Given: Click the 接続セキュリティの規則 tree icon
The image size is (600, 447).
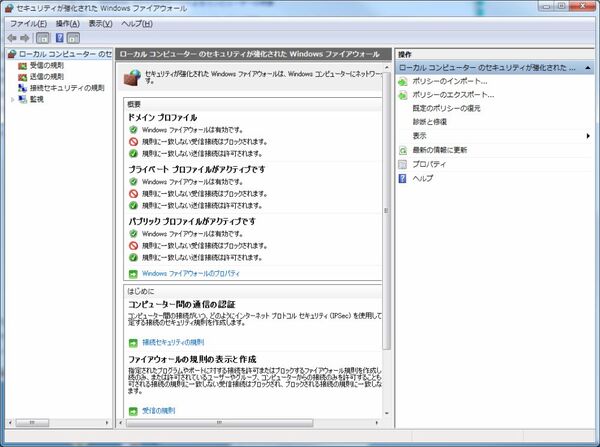Looking at the screenshot, I should [x=23, y=88].
